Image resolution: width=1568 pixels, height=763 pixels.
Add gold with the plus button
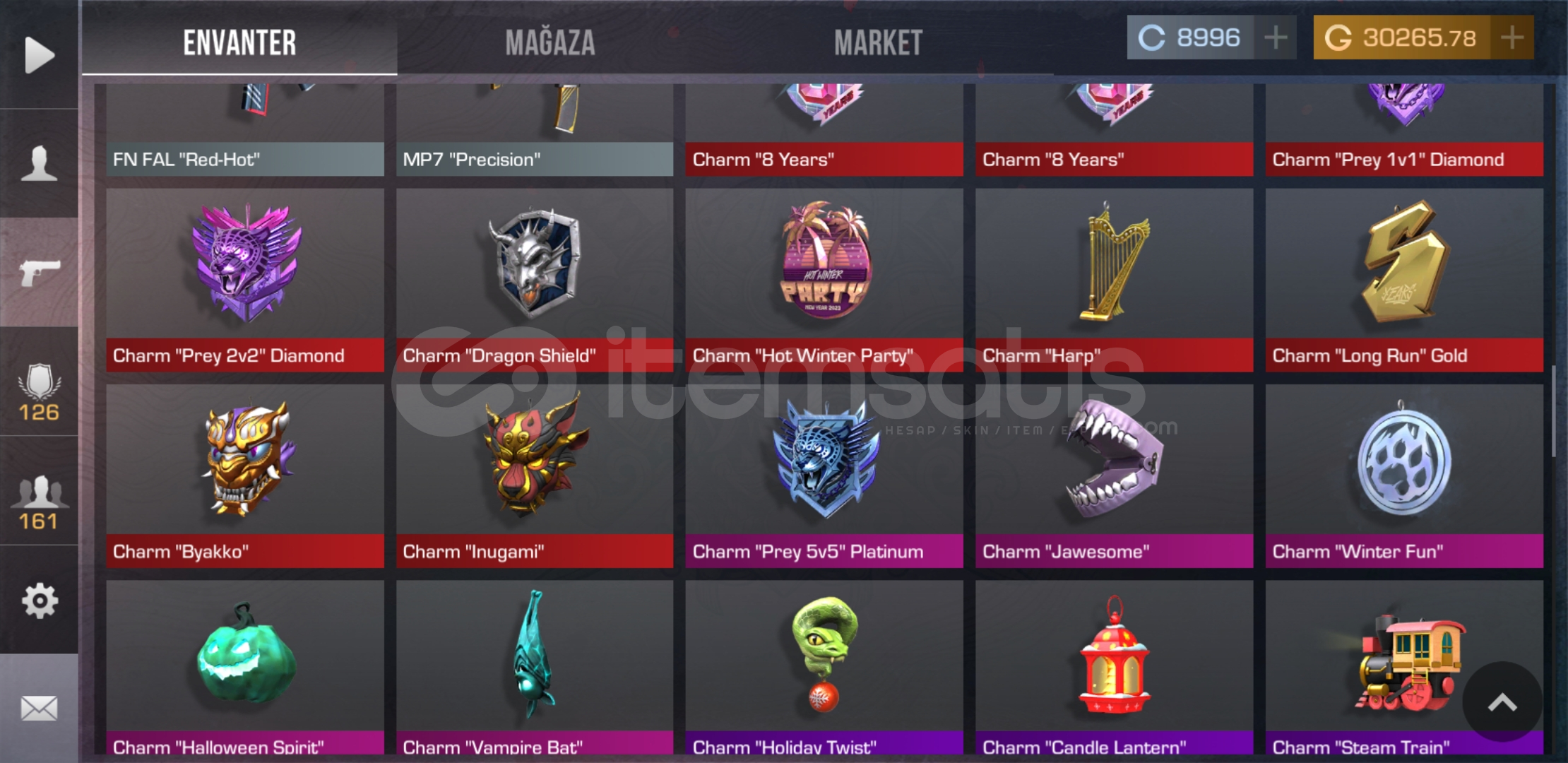coord(1512,37)
